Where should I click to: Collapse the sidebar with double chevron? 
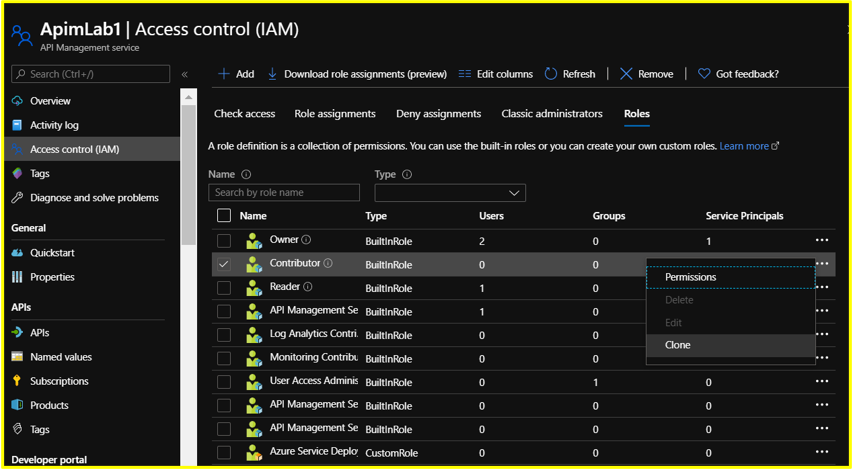(x=185, y=74)
